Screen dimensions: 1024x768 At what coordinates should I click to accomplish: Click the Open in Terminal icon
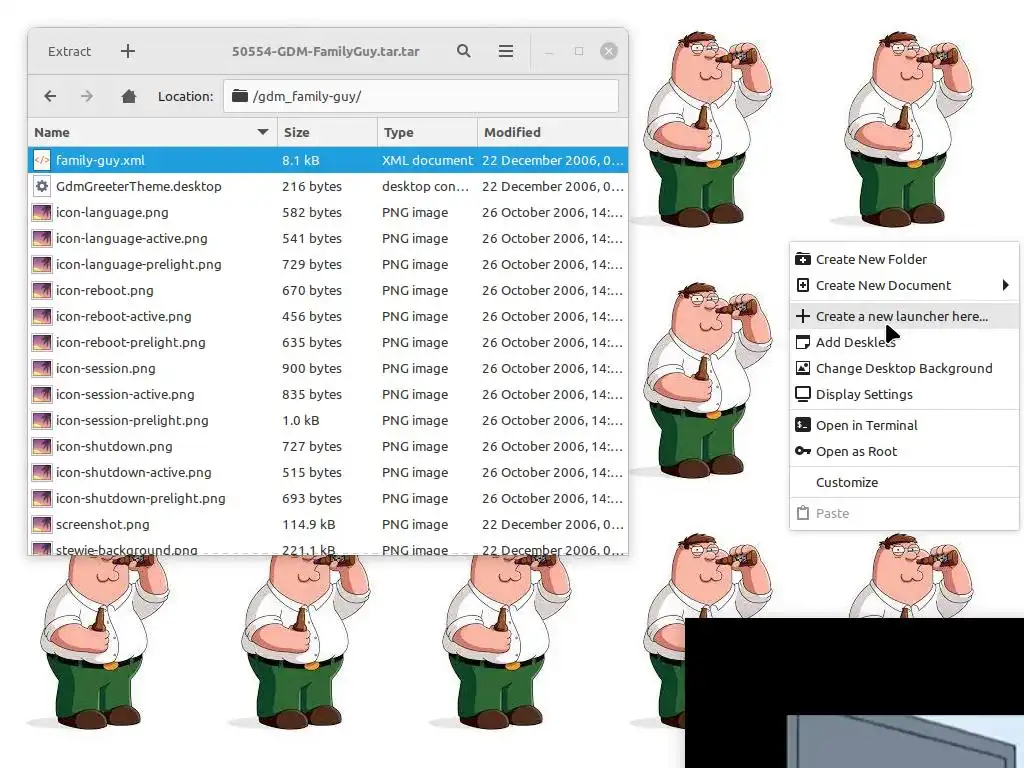coord(803,425)
